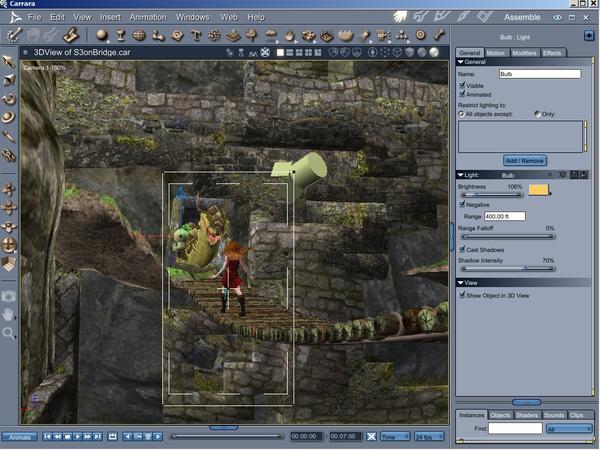Collapse the Light section
Image resolution: width=600 pixels, height=450 pixels.
(461, 175)
